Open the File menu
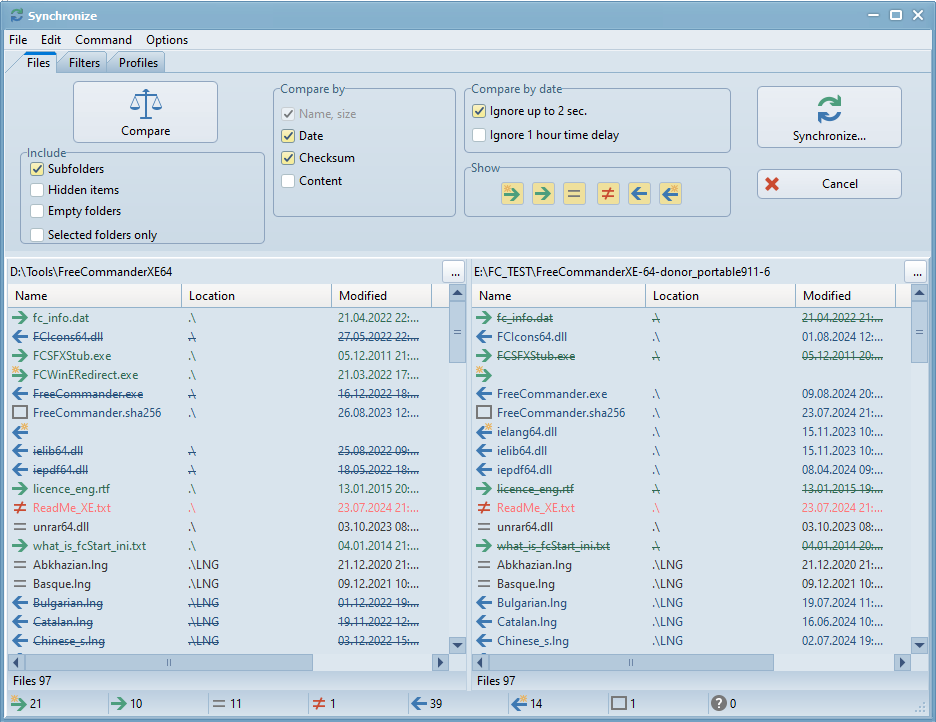Screen dimensions: 936x722 (x=18, y=40)
